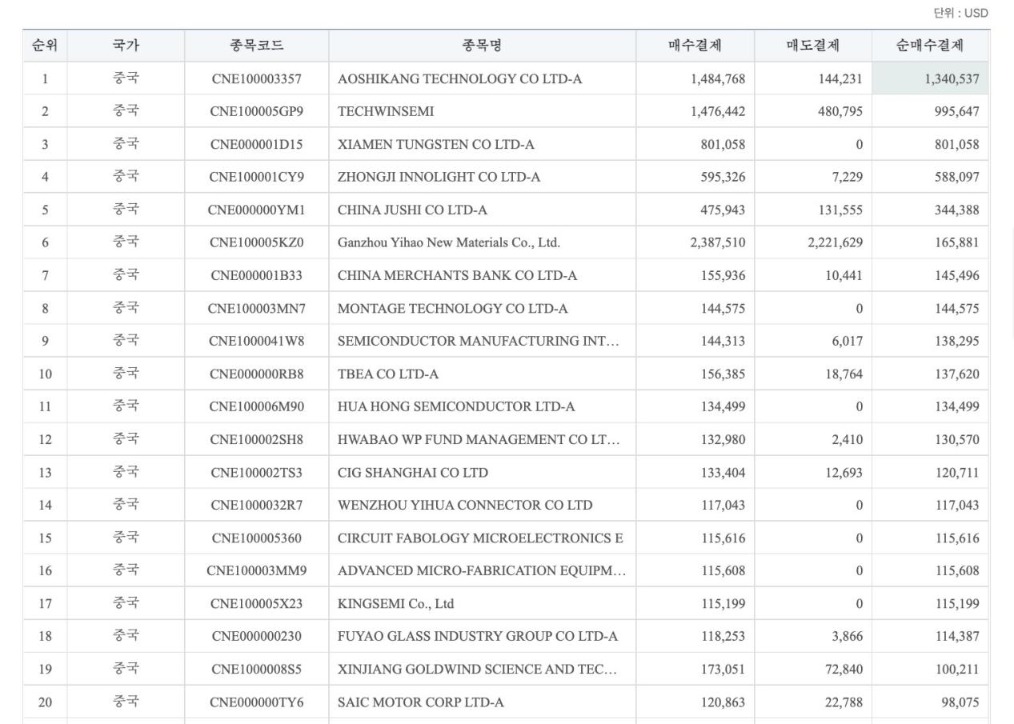
Task: Click the 매수결제 column header
Action: click(x=695, y=45)
